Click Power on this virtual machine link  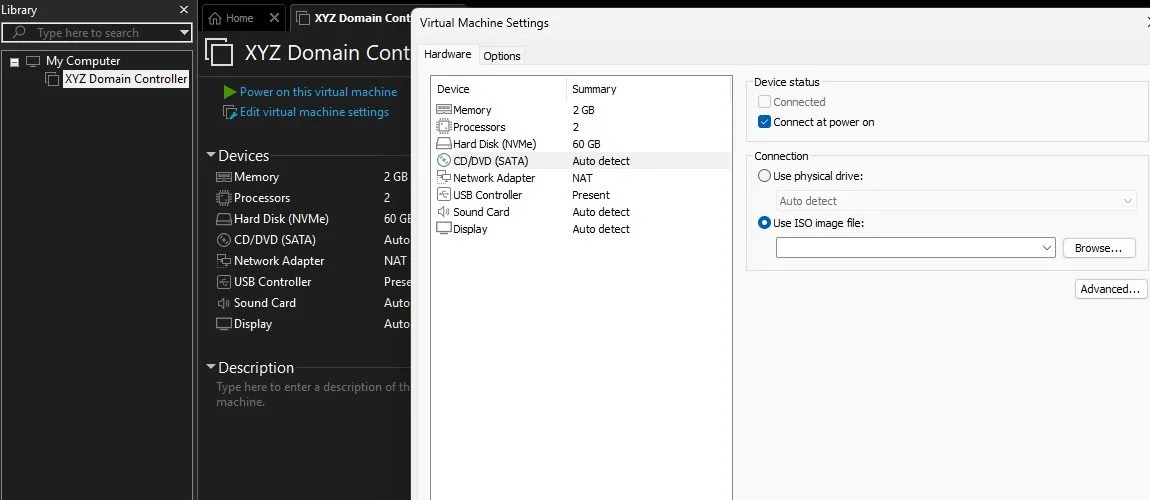point(318,92)
